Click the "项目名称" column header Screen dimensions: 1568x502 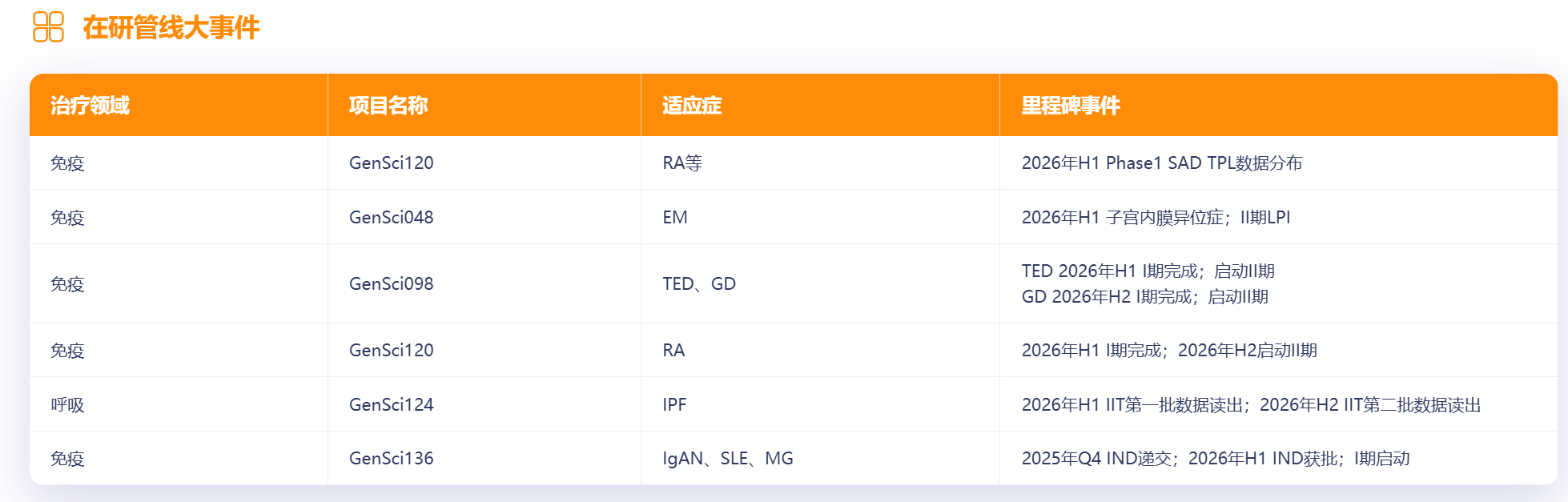388,106
